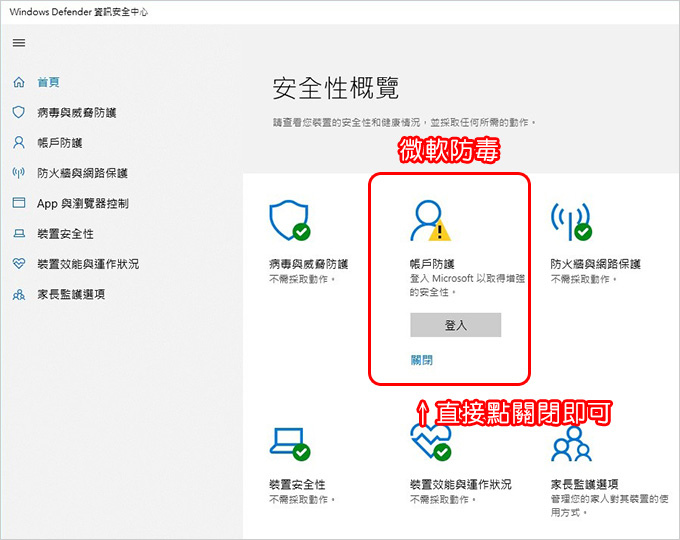Click the 安全性概覽 page heading
Viewport: 680px width, 540px height.
pyautogui.click(x=336, y=88)
